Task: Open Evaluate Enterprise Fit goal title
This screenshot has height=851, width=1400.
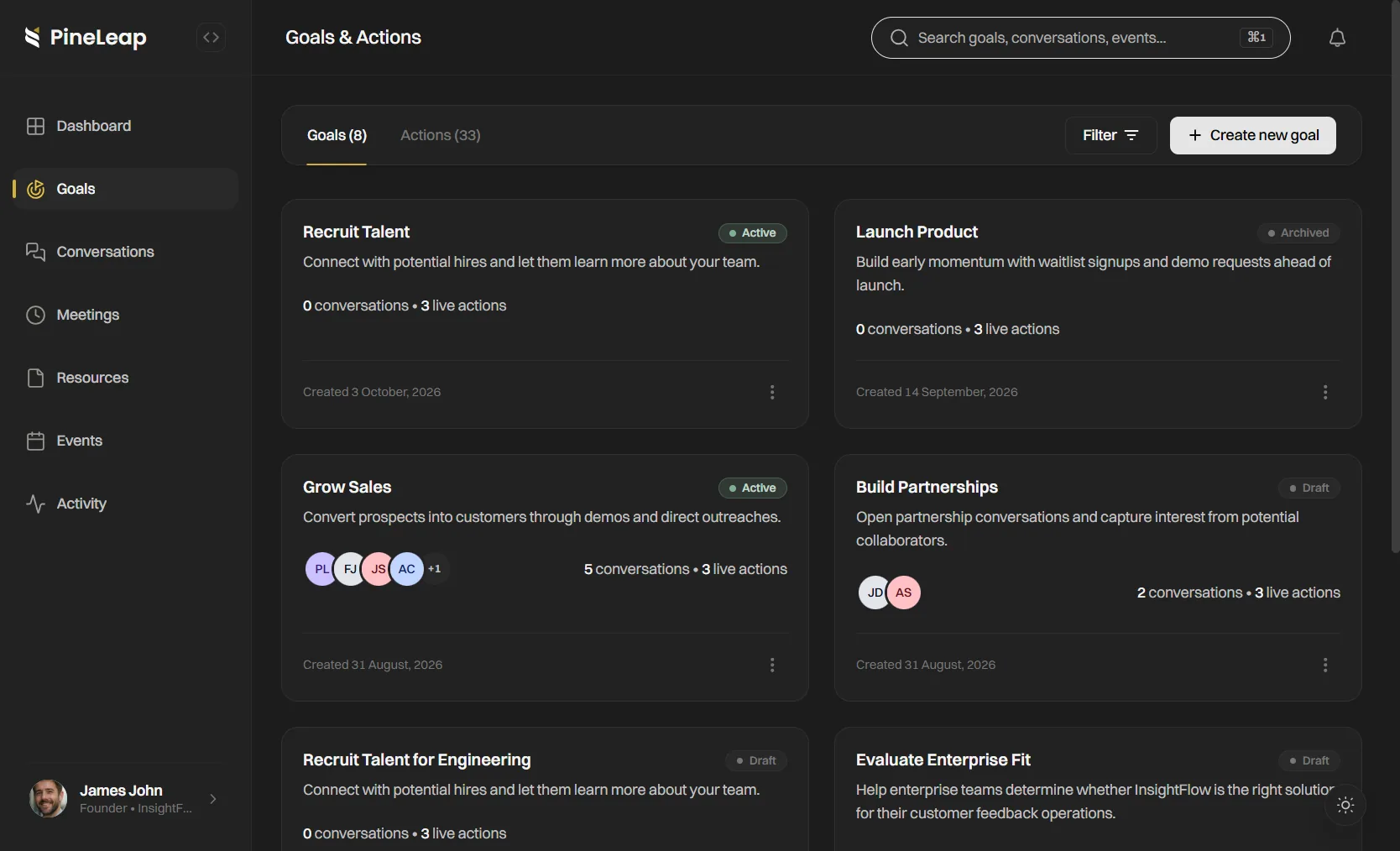Action: (x=943, y=760)
